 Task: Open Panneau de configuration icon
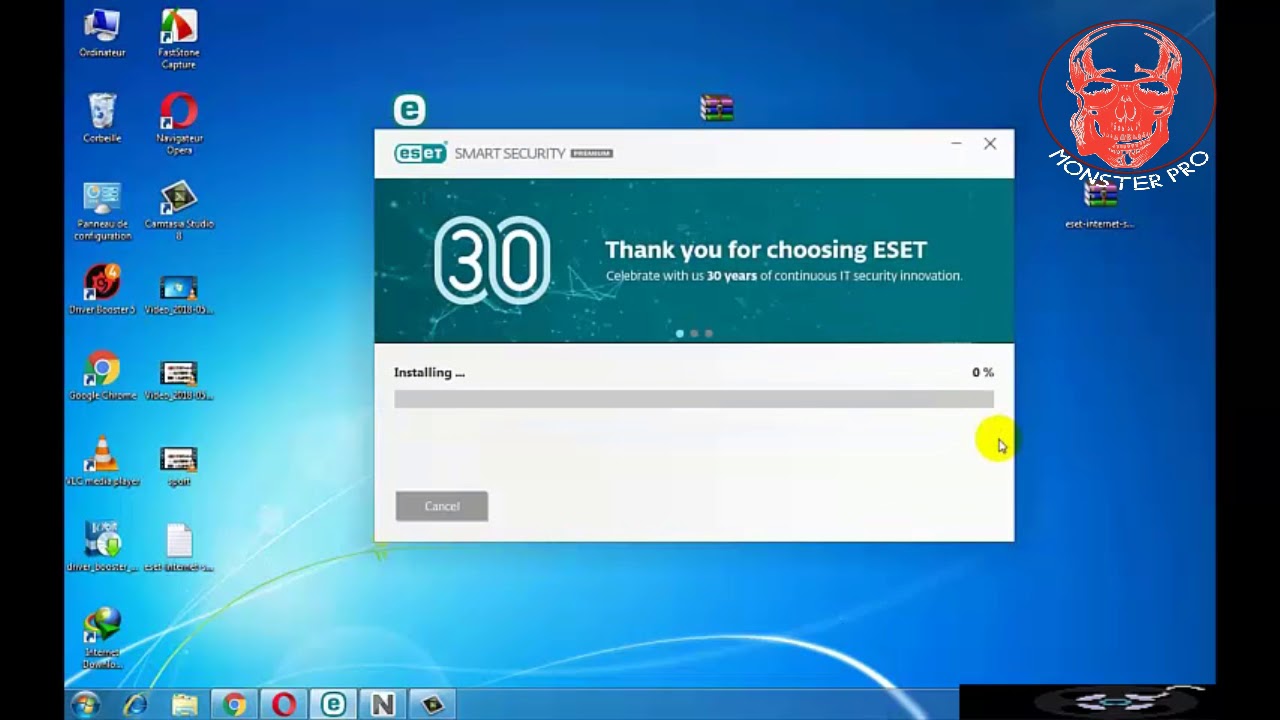(x=102, y=211)
